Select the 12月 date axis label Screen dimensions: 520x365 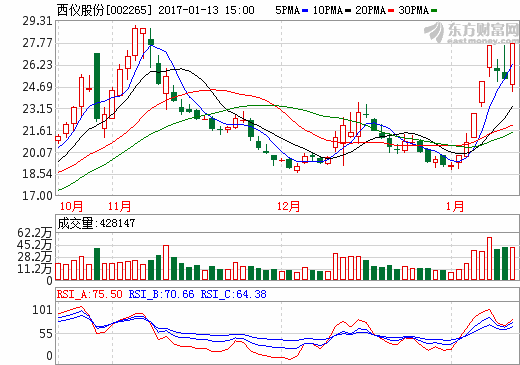pos(288,206)
